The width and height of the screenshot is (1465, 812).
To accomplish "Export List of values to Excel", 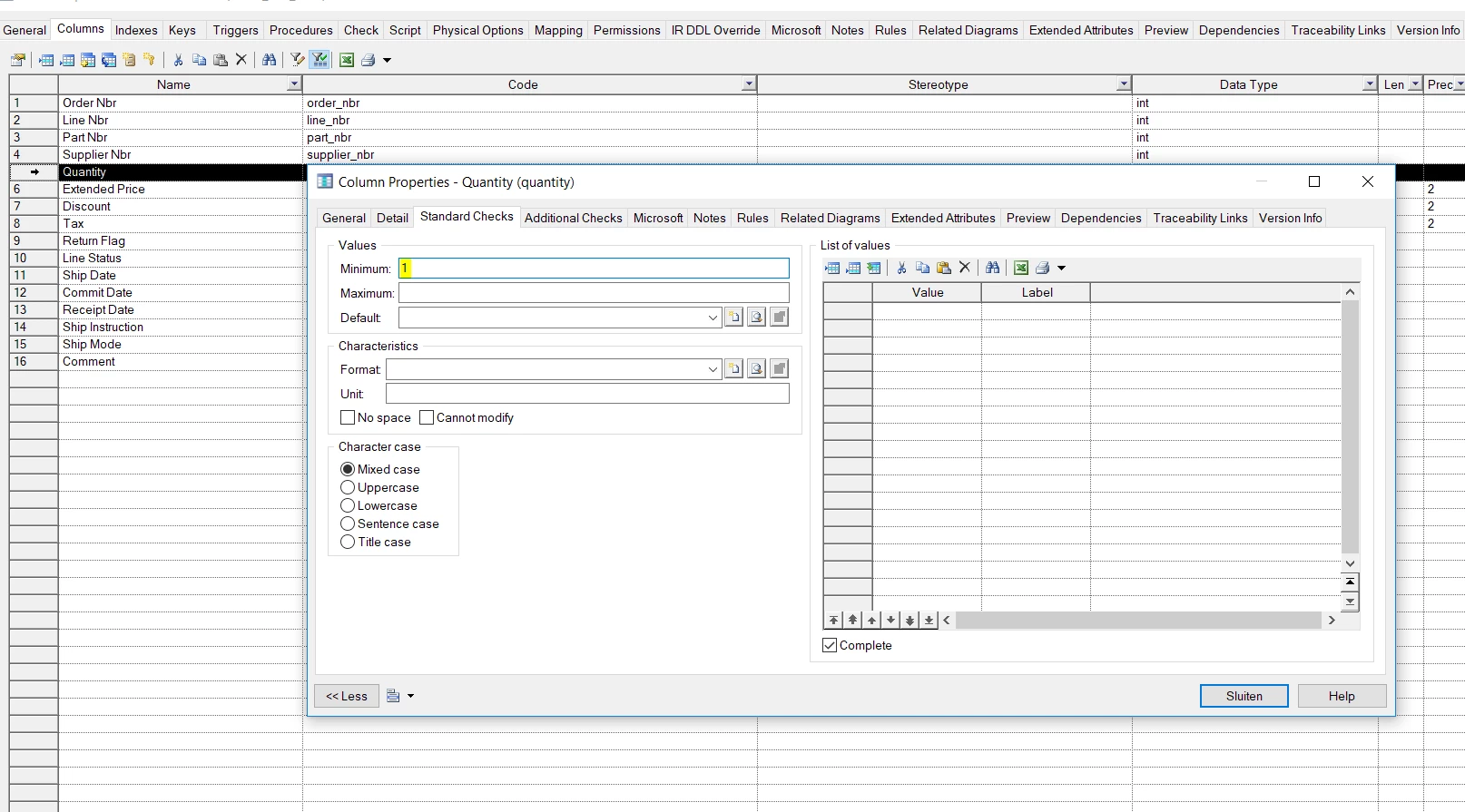I will [1021, 268].
